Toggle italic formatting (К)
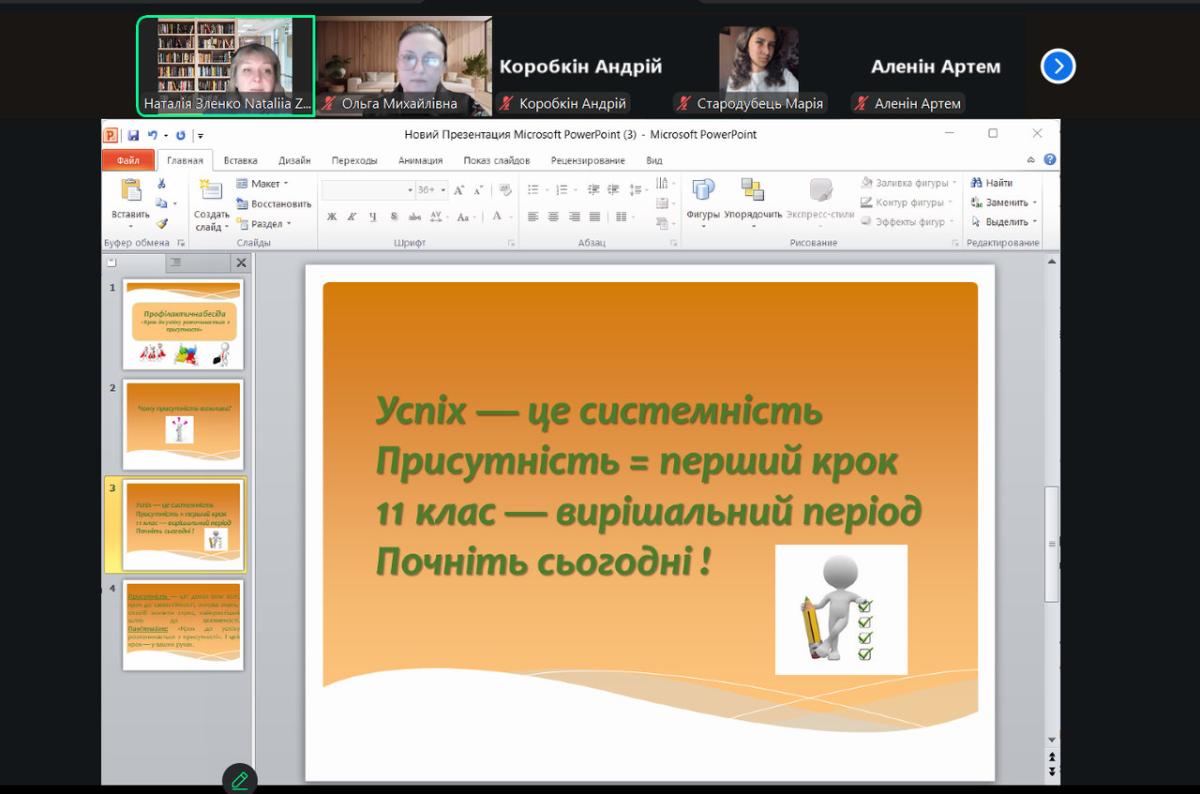The width and height of the screenshot is (1200, 794). 352,217
